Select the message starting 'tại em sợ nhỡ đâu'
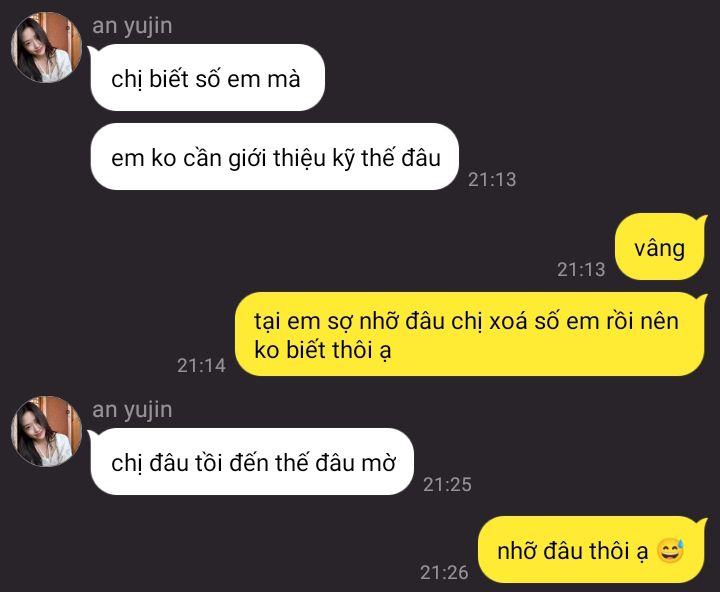This screenshot has height=592, width=720. click(470, 334)
